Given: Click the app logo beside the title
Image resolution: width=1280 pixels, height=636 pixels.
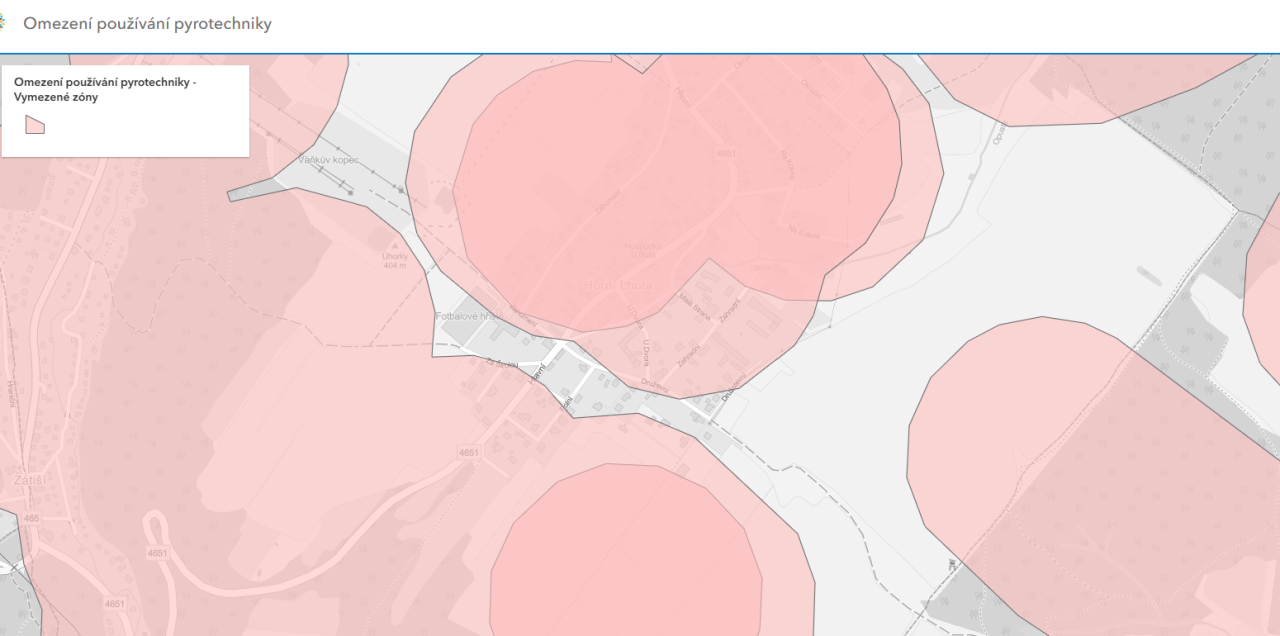Looking at the screenshot, I should click(x=4, y=23).
